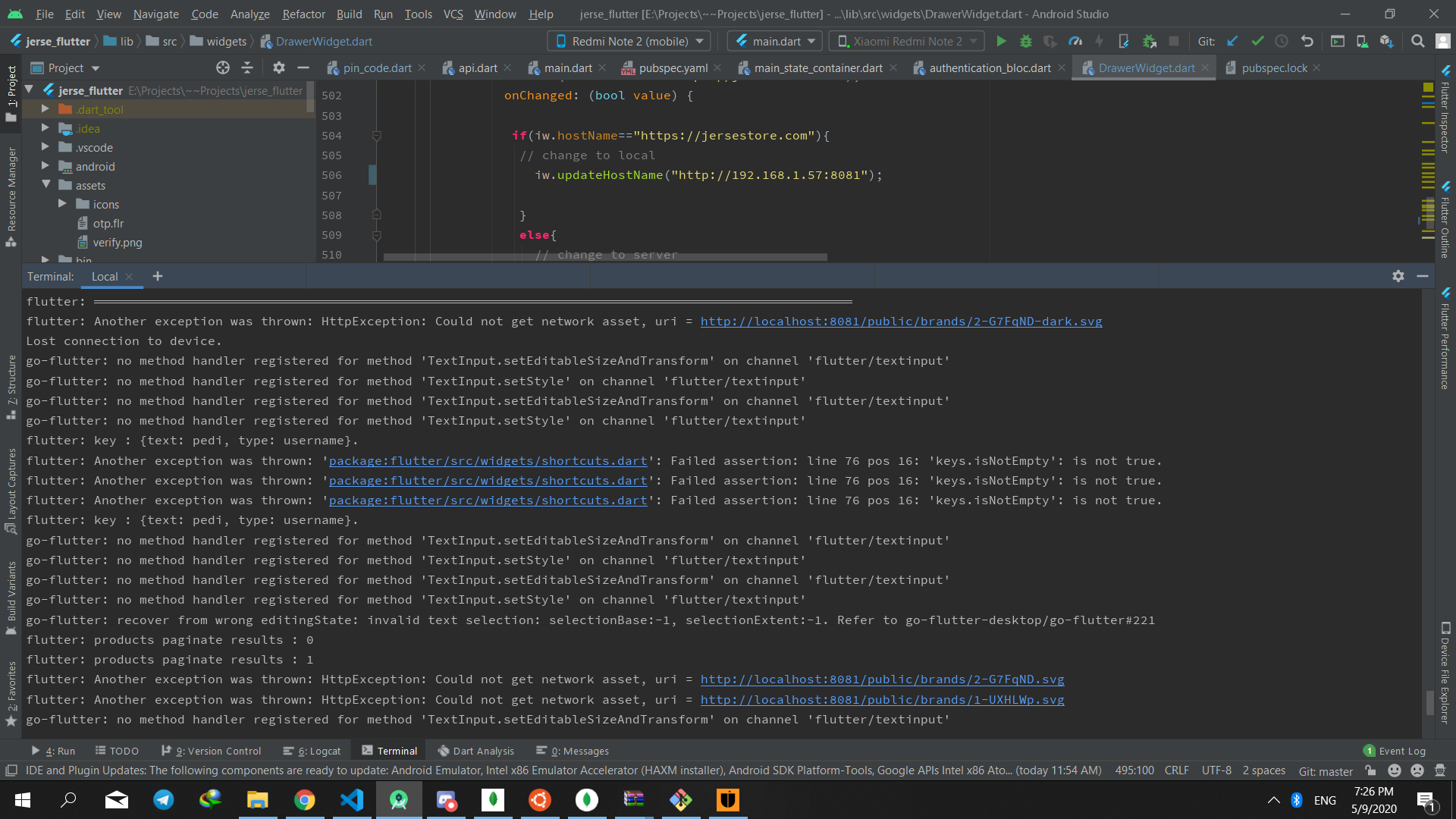Open the 2-G7FqND-dark.svg localhost link

coord(901,322)
